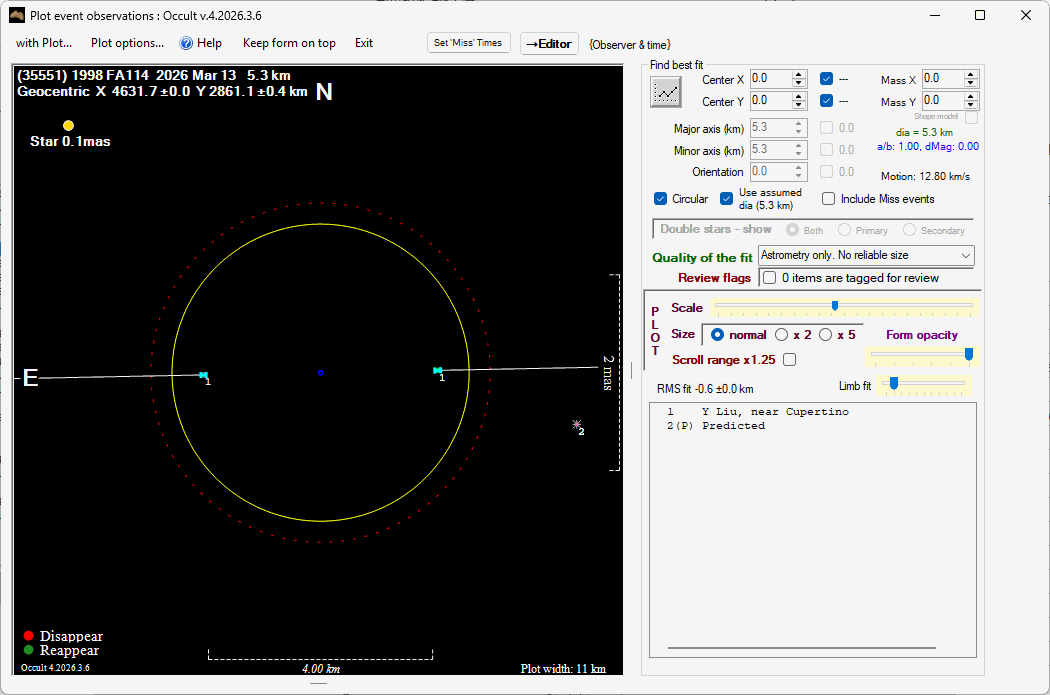The width and height of the screenshot is (1050, 695).
Task: Click the right cyan chord endpoint marker
Action: [437, 371]
